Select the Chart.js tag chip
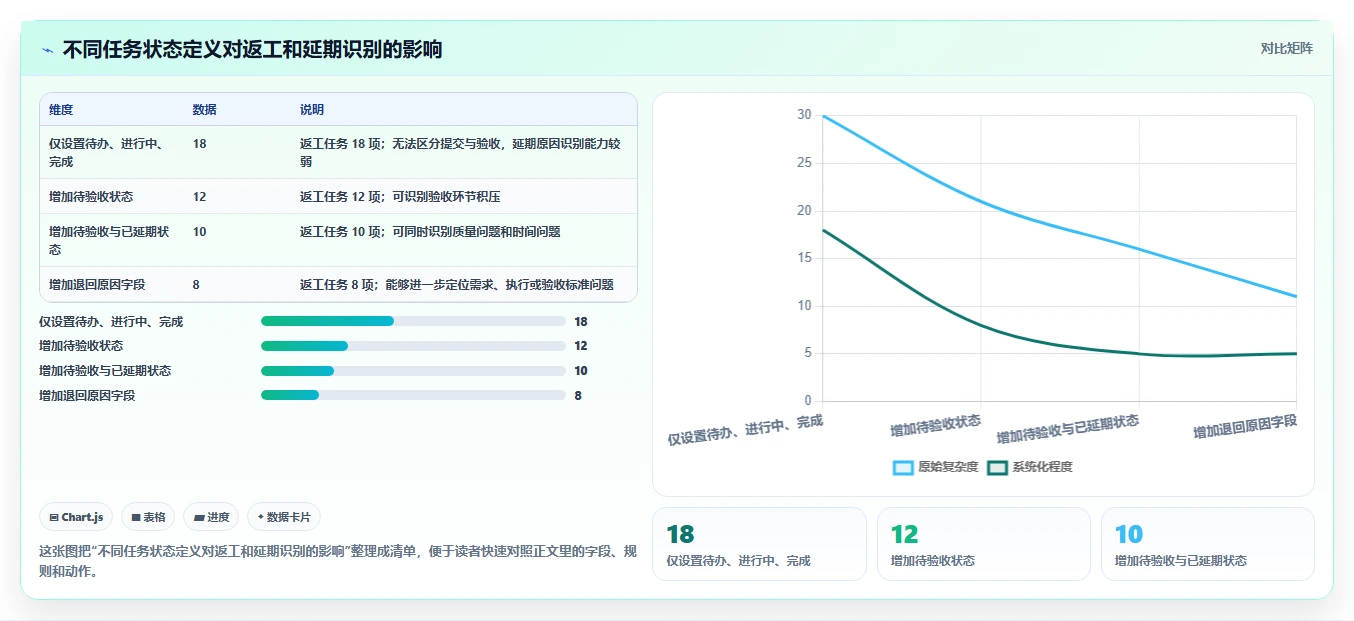 point(76,517)
